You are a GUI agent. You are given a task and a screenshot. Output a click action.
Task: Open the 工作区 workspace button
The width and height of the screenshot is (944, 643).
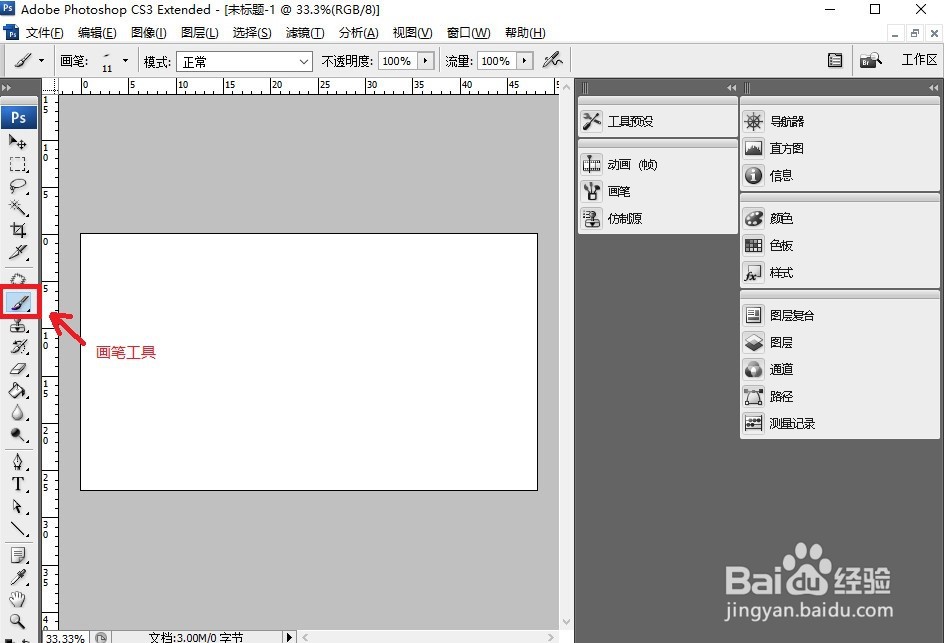(x=919, y=60)
